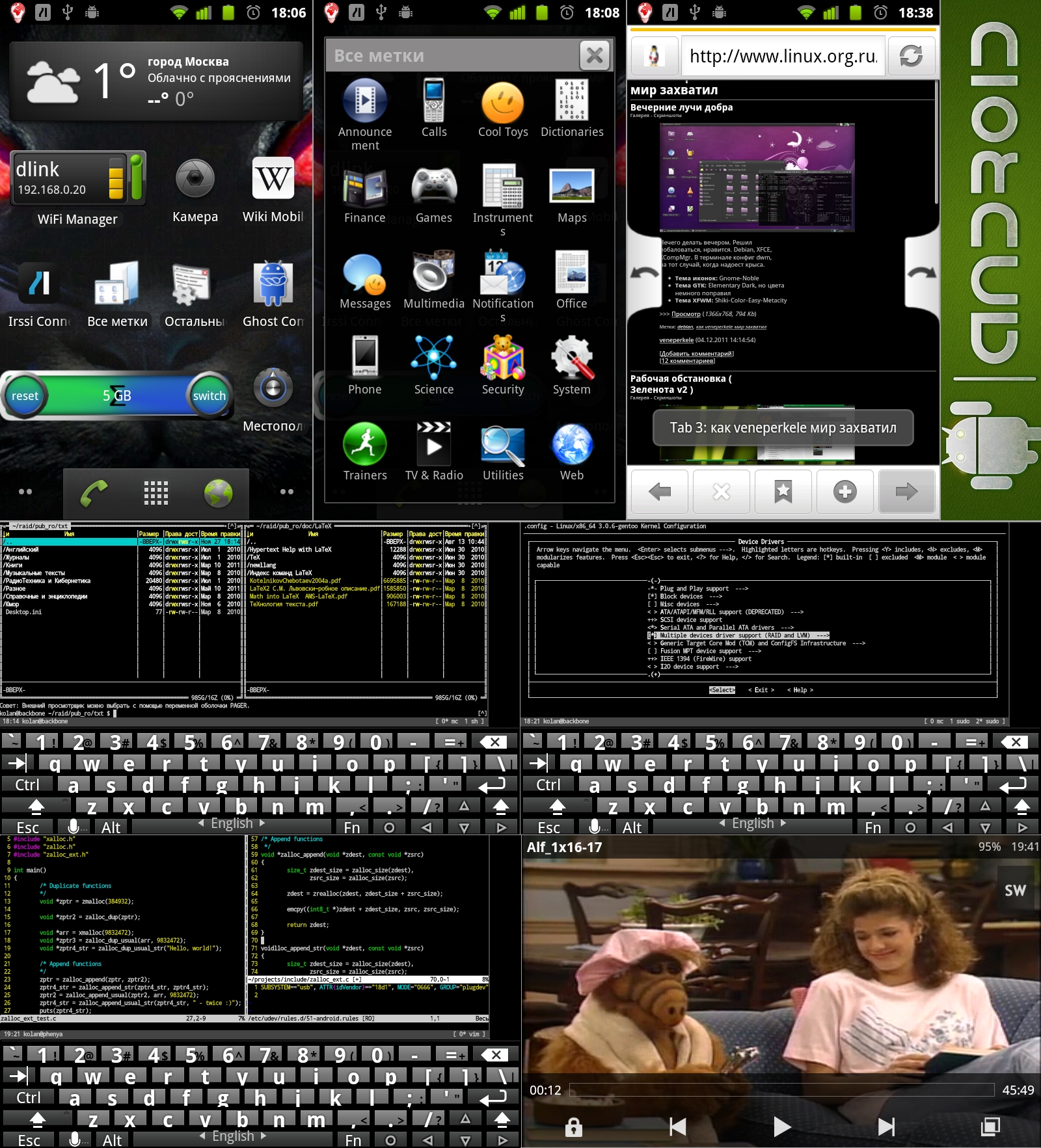Lock the video player screen
1041x1148 pixels.
click(573, 1127)
